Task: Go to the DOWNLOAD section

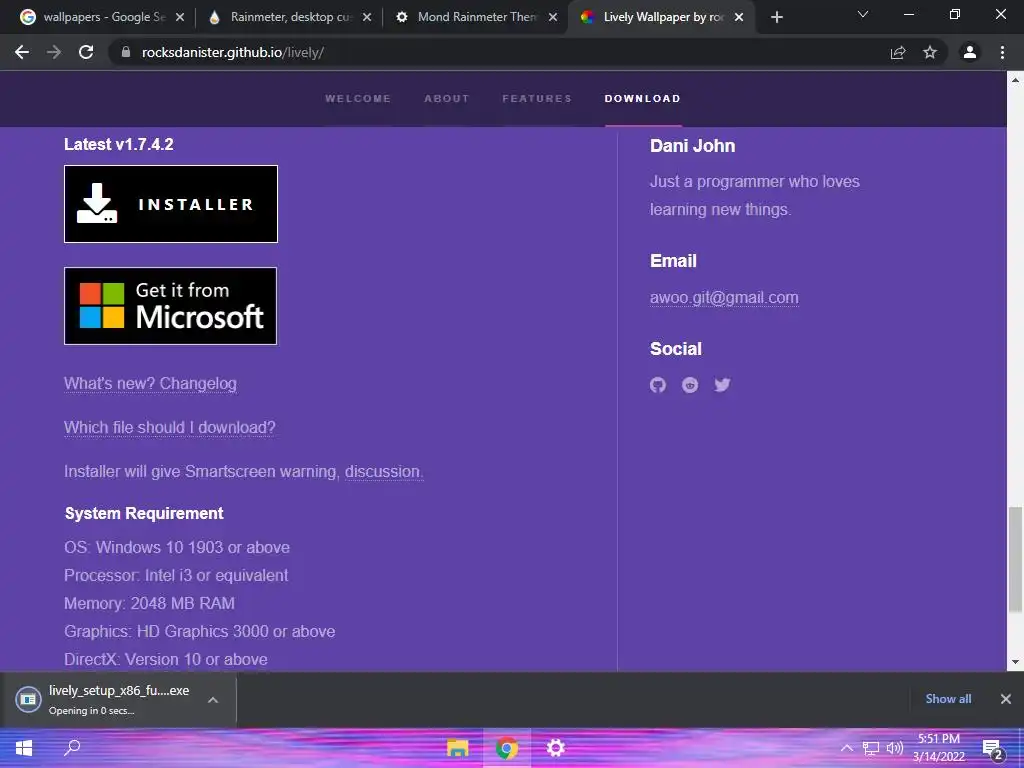Action: coord(643,99)
